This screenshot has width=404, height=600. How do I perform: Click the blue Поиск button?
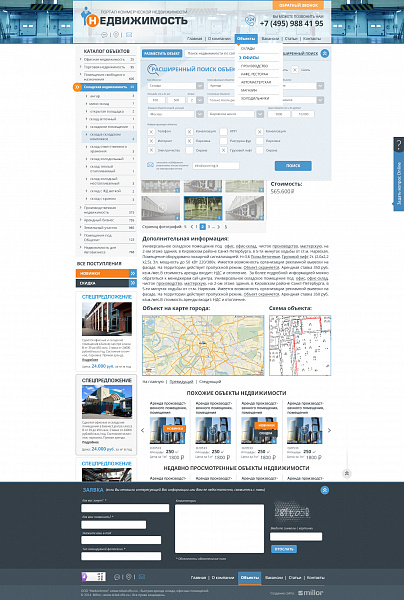tap(293, 166)
